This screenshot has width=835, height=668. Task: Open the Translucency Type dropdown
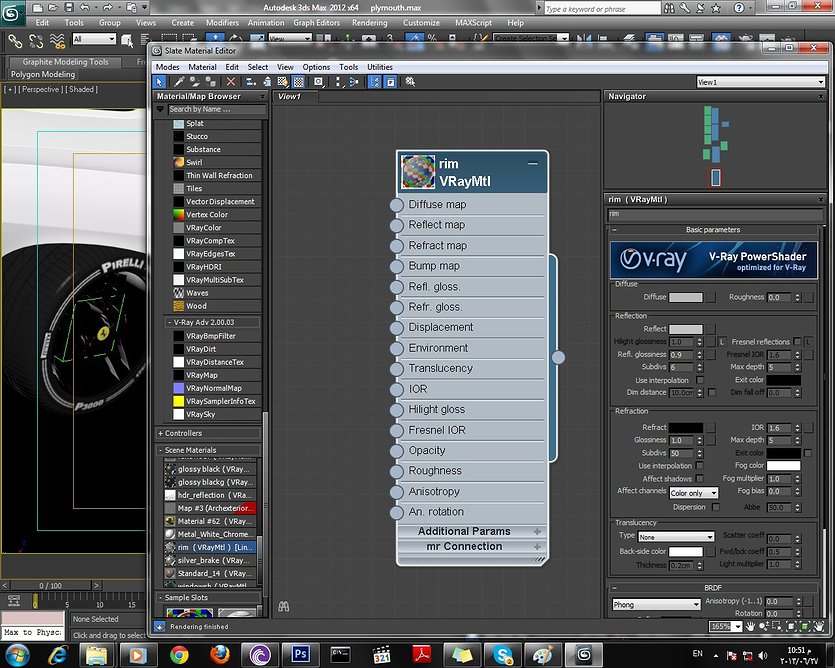click(677, 537)
